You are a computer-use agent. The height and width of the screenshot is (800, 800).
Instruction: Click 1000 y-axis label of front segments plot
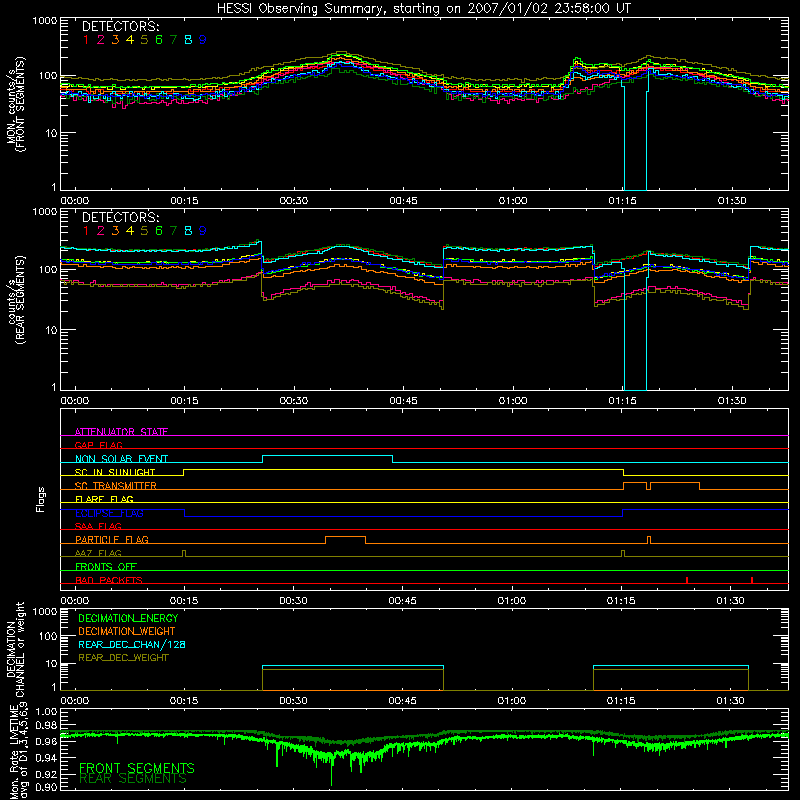(45, 21)
